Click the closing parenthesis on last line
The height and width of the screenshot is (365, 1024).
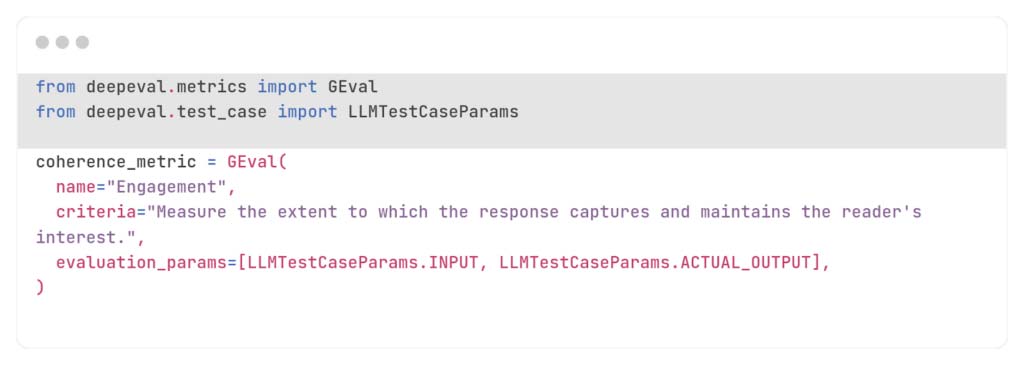[40, 288]
